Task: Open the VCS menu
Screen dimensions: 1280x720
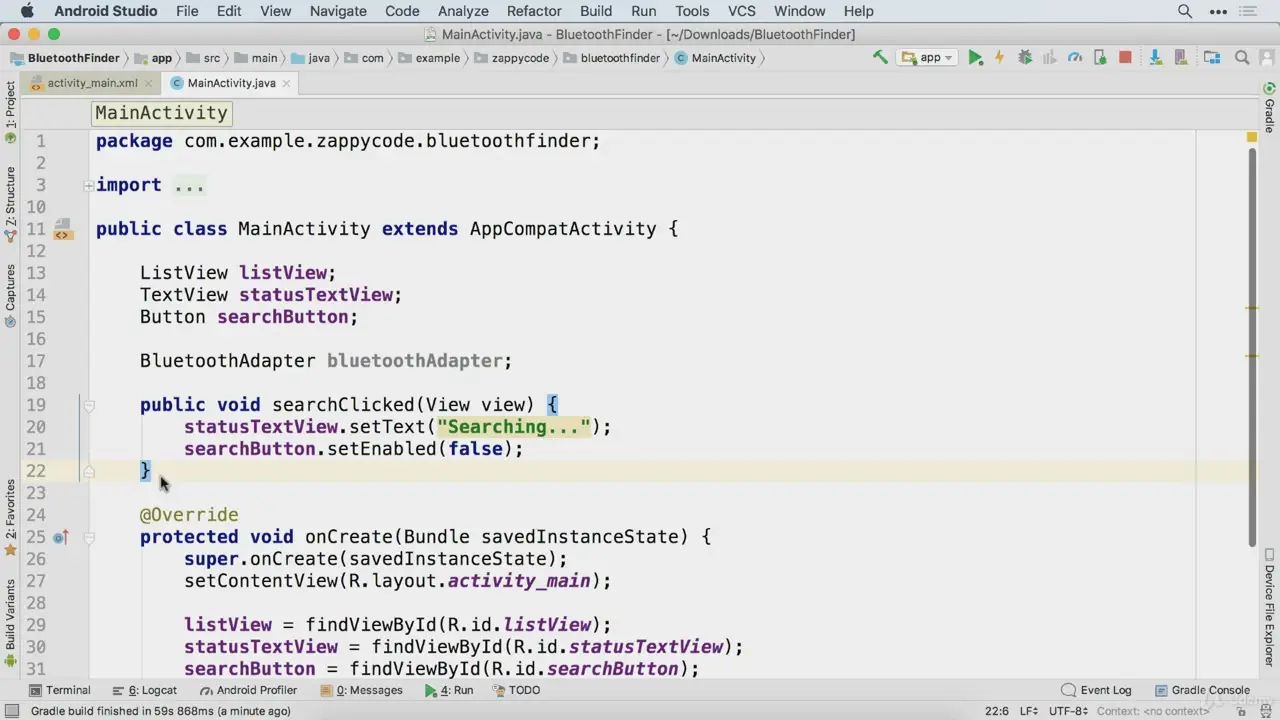Action: pyautogui.click(x=741, y=11)
